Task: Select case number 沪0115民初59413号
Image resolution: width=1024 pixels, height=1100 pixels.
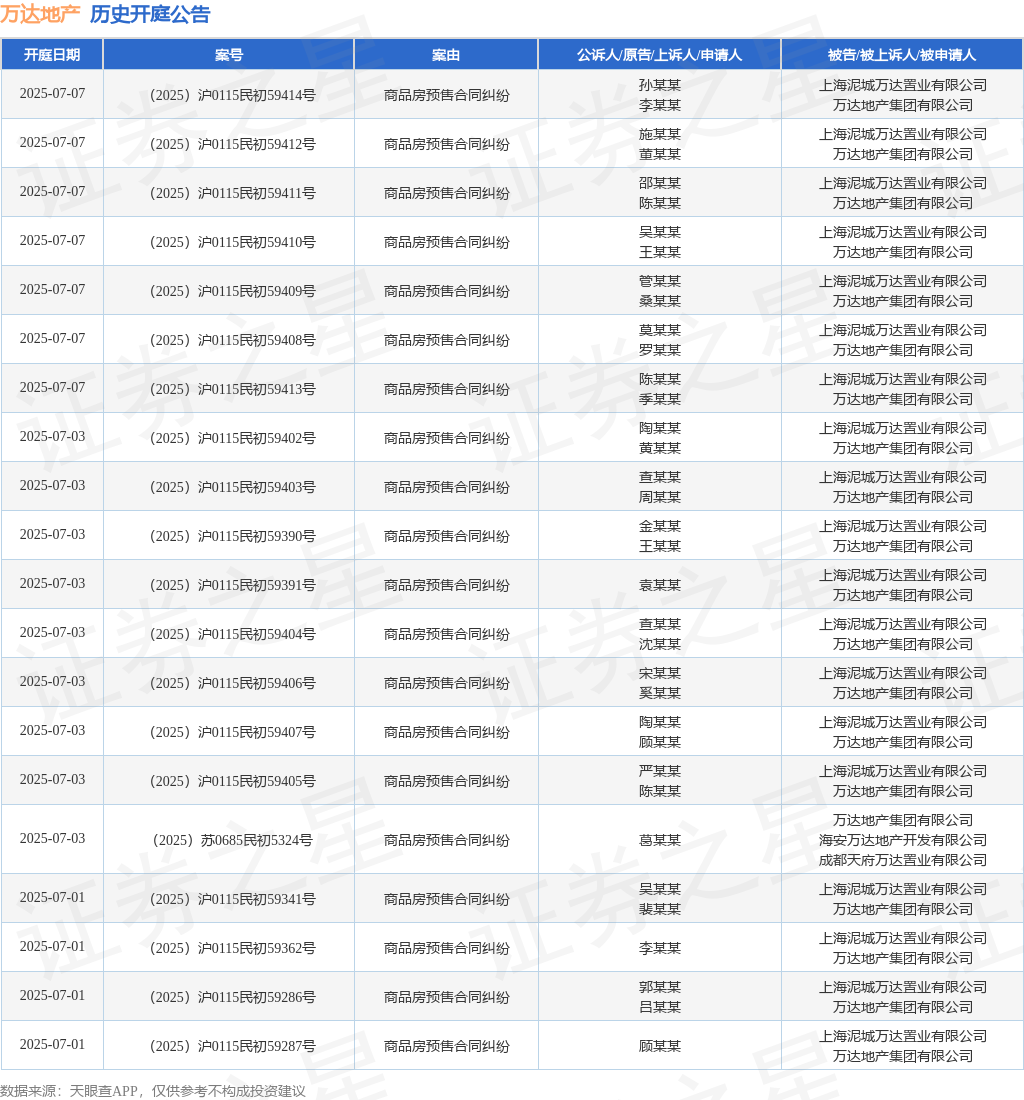Action: [232, 389]
